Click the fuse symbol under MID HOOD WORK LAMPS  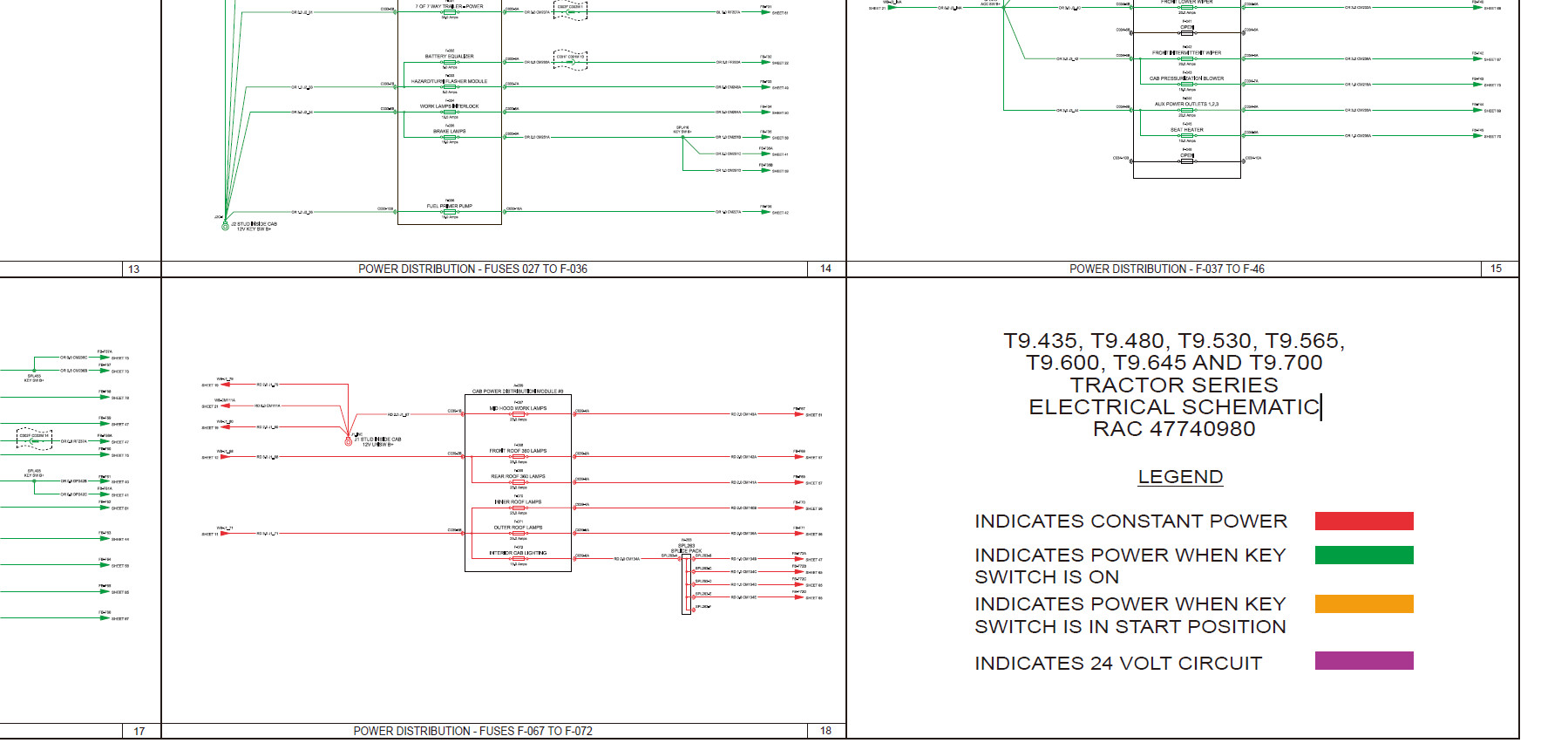[518, 414]
